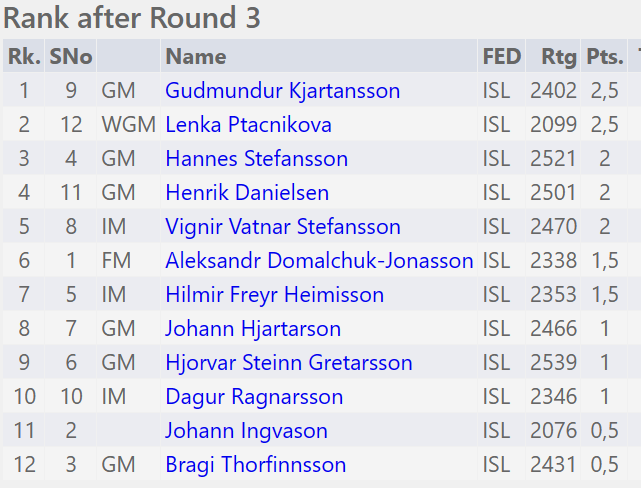The width and height of the screenshot is (641, 488).
Task: Click the SNo column header
Action: pyautogui.click(x=70, y=57)
